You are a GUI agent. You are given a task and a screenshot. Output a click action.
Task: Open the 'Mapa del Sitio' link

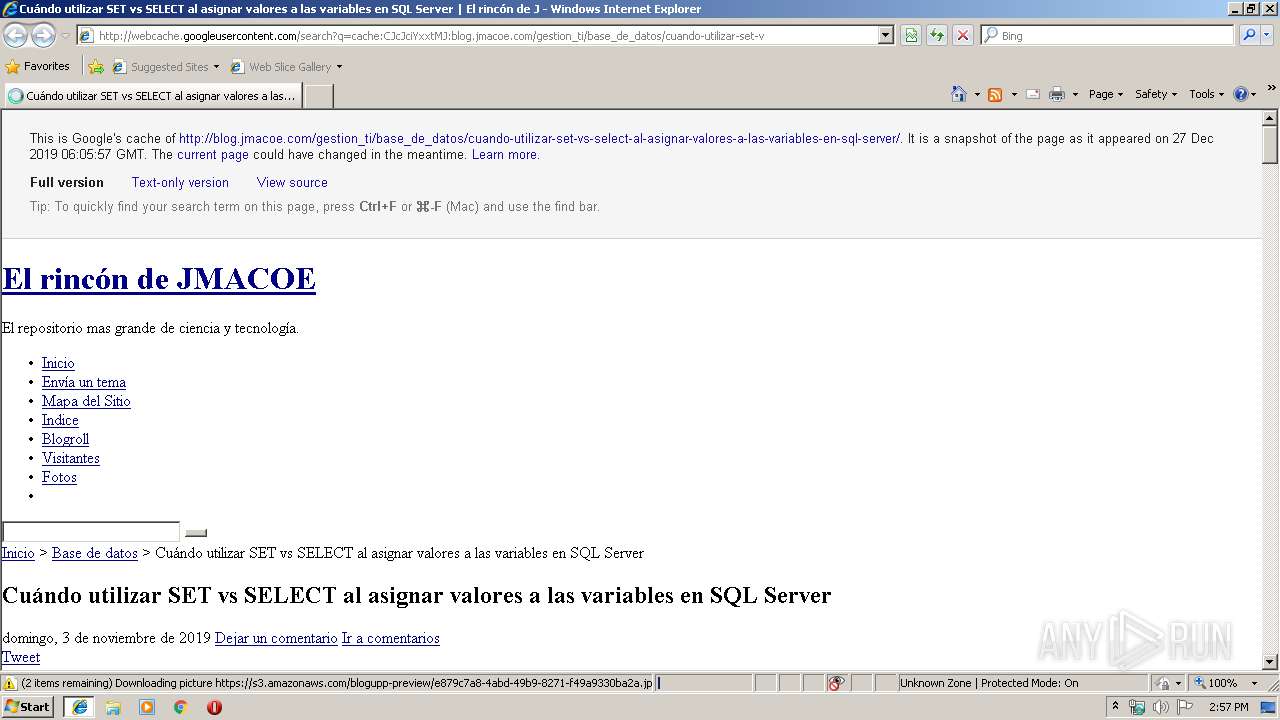(86, 401)
